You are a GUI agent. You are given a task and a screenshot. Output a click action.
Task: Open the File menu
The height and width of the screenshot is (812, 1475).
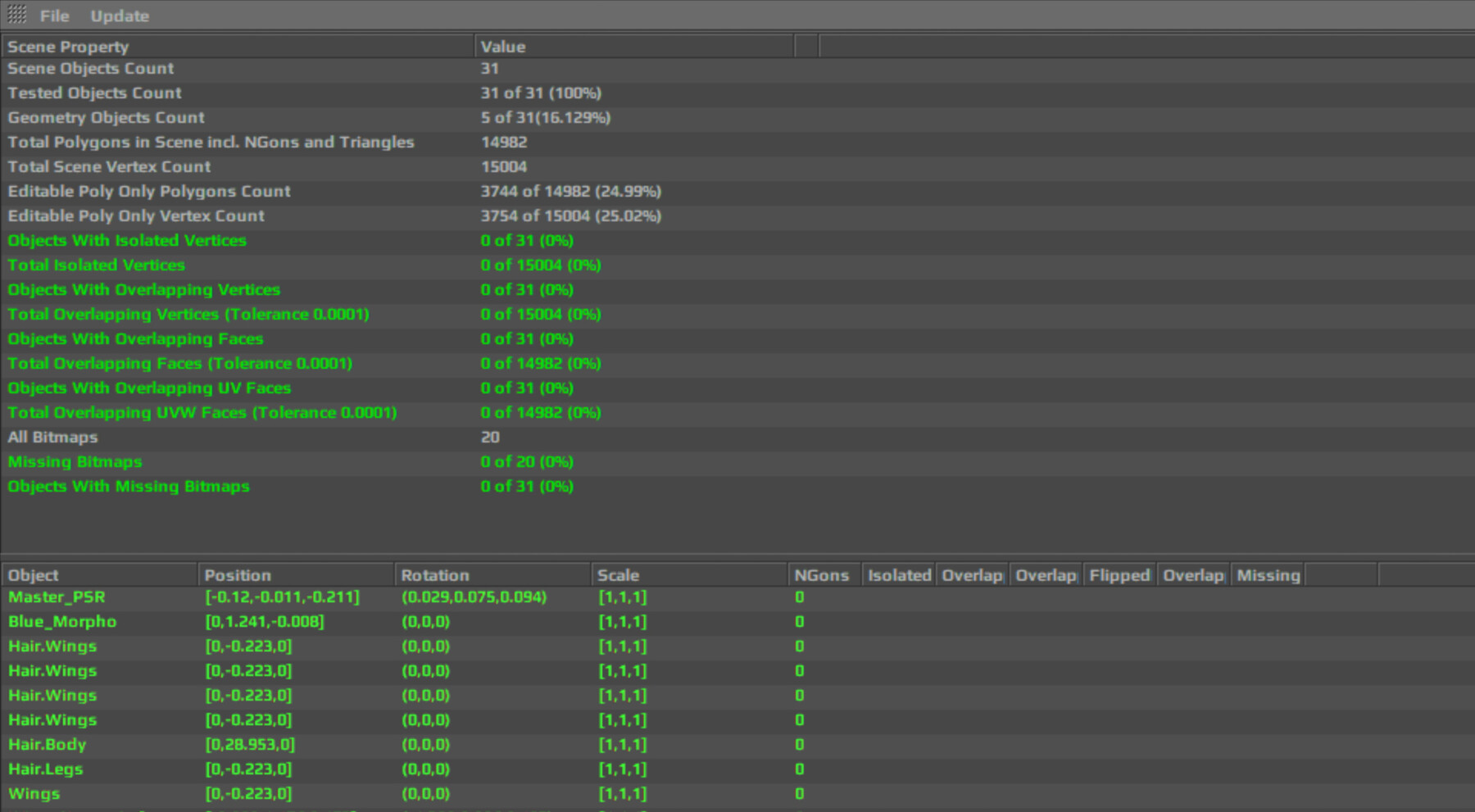click(x=54, y=16)
